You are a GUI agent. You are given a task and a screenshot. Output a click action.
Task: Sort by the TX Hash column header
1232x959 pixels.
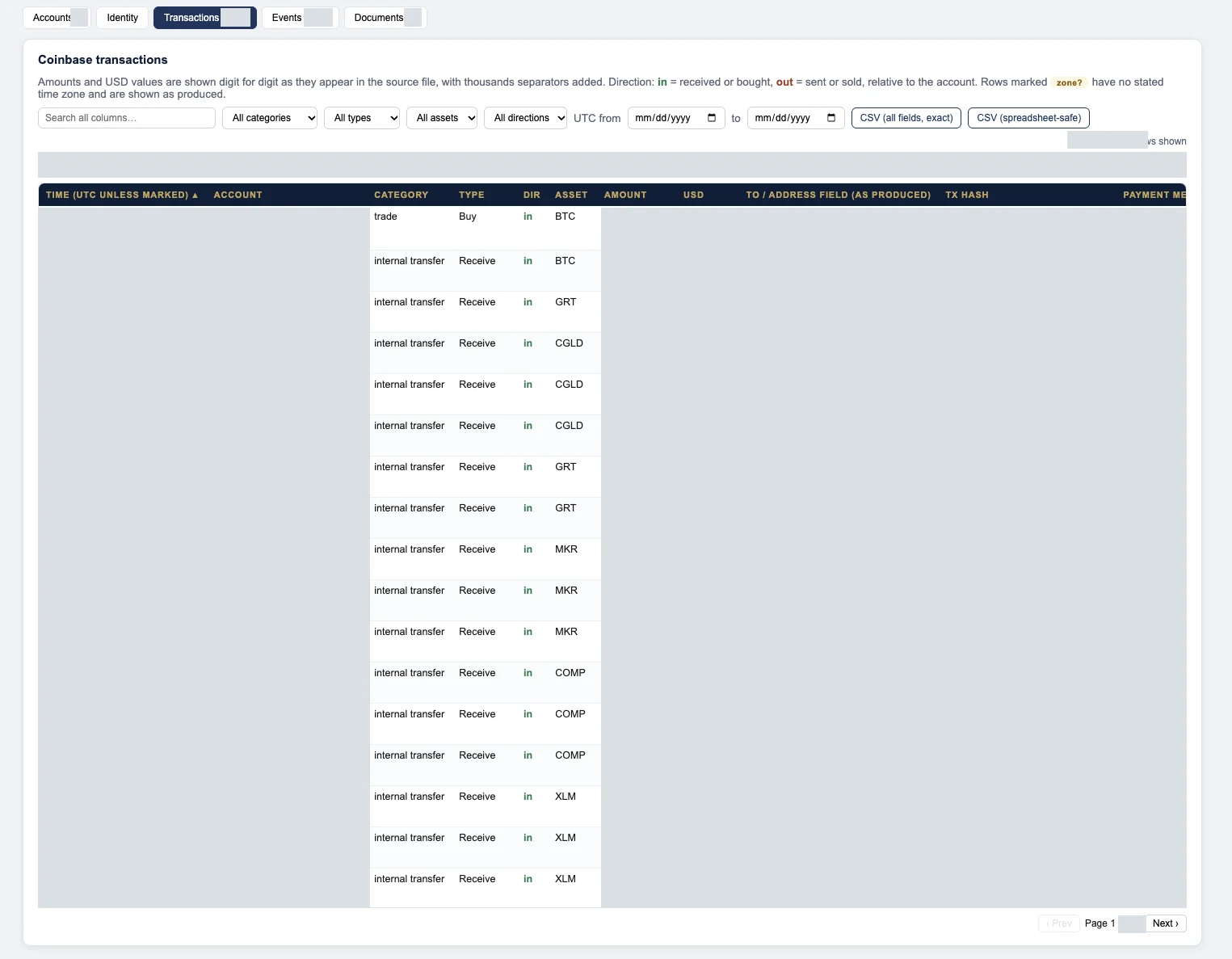coord(967,195)
